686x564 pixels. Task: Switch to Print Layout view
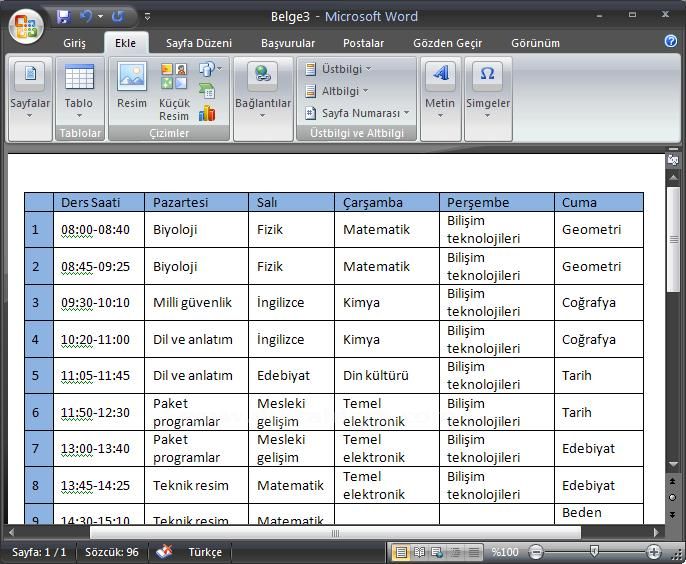pyautogui.click(x=401, y=552)
